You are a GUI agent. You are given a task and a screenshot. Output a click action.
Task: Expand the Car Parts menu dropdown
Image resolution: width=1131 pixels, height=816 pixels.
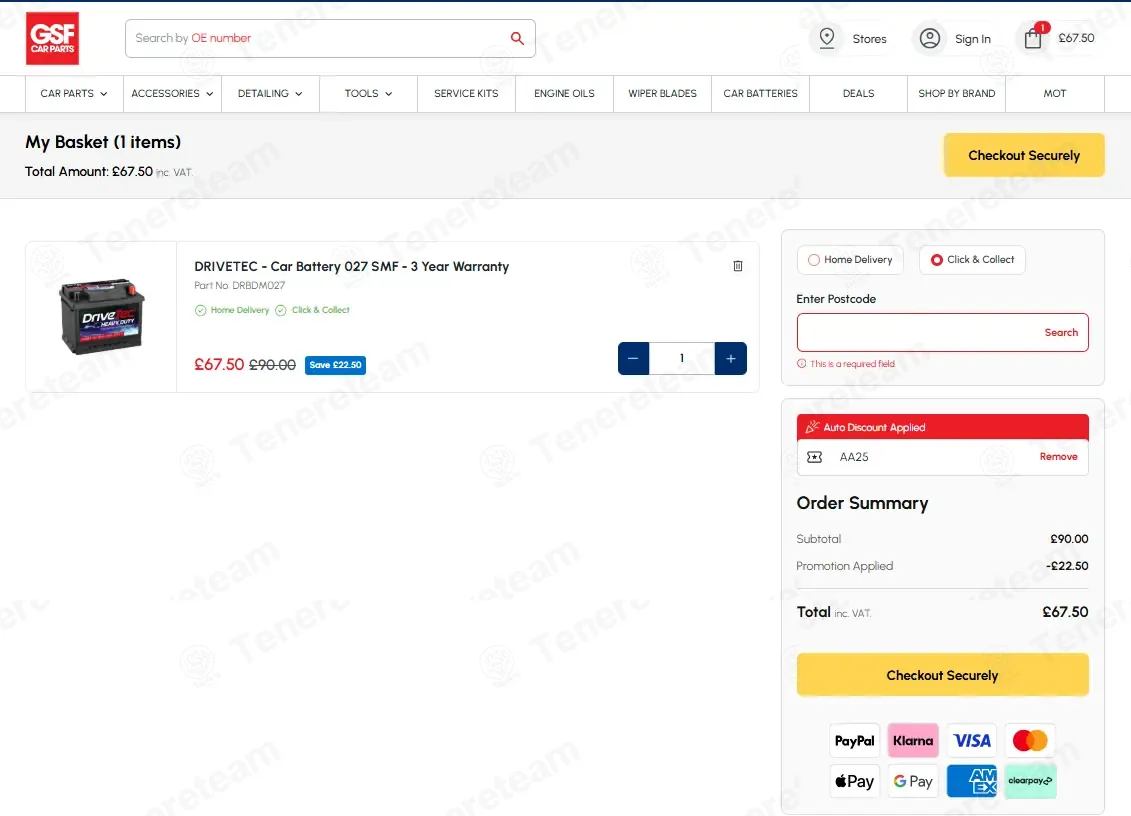pyautogui.click(x=74, y=94)
